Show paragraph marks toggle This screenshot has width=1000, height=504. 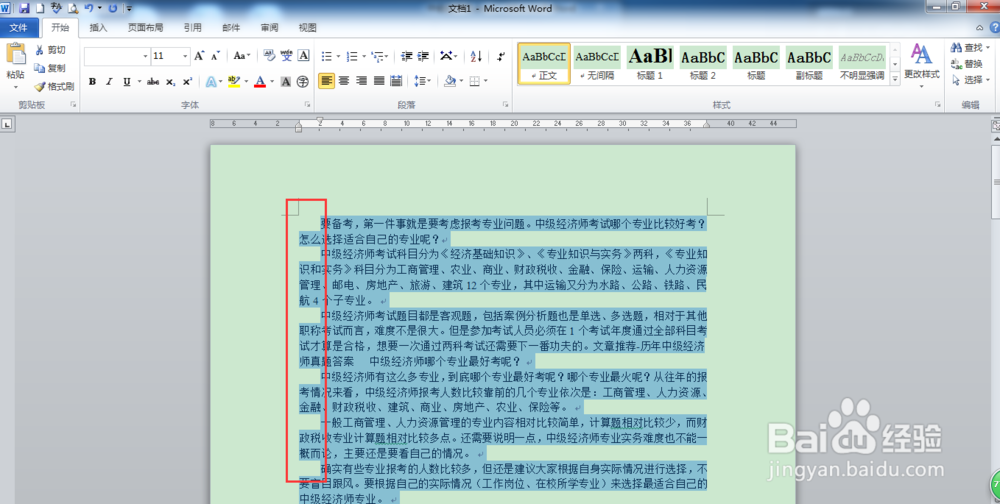(x=501, y=56)
